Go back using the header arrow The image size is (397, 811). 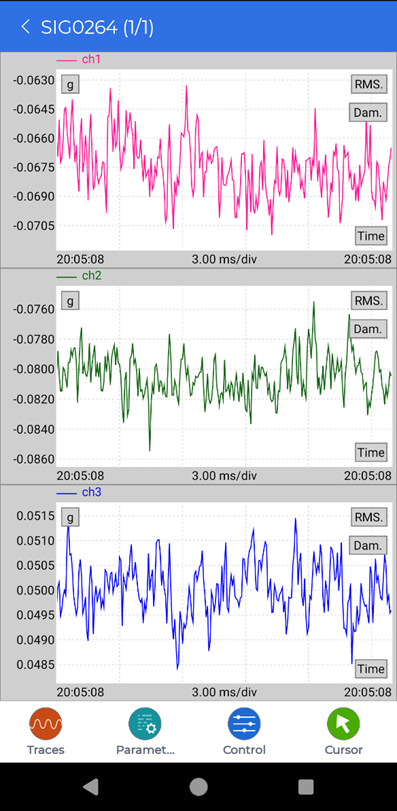(25, 27)
